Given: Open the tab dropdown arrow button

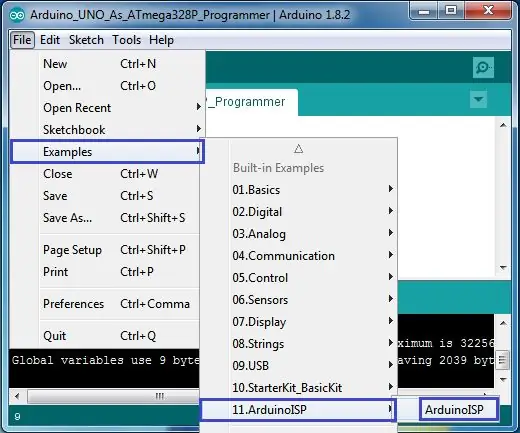Looking at the screenshot, I should (478, 99).
